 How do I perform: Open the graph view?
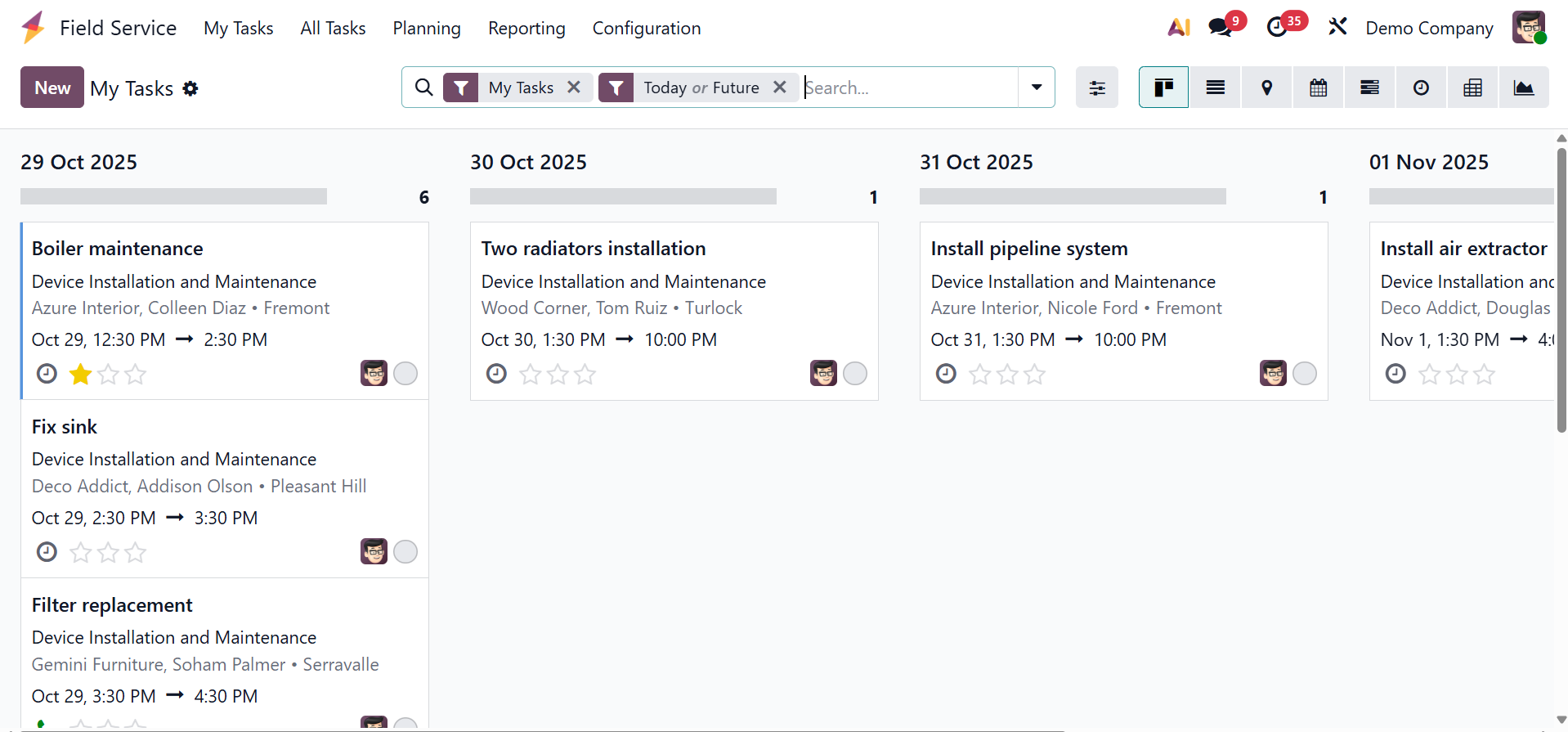click(x=1523, y=88)
